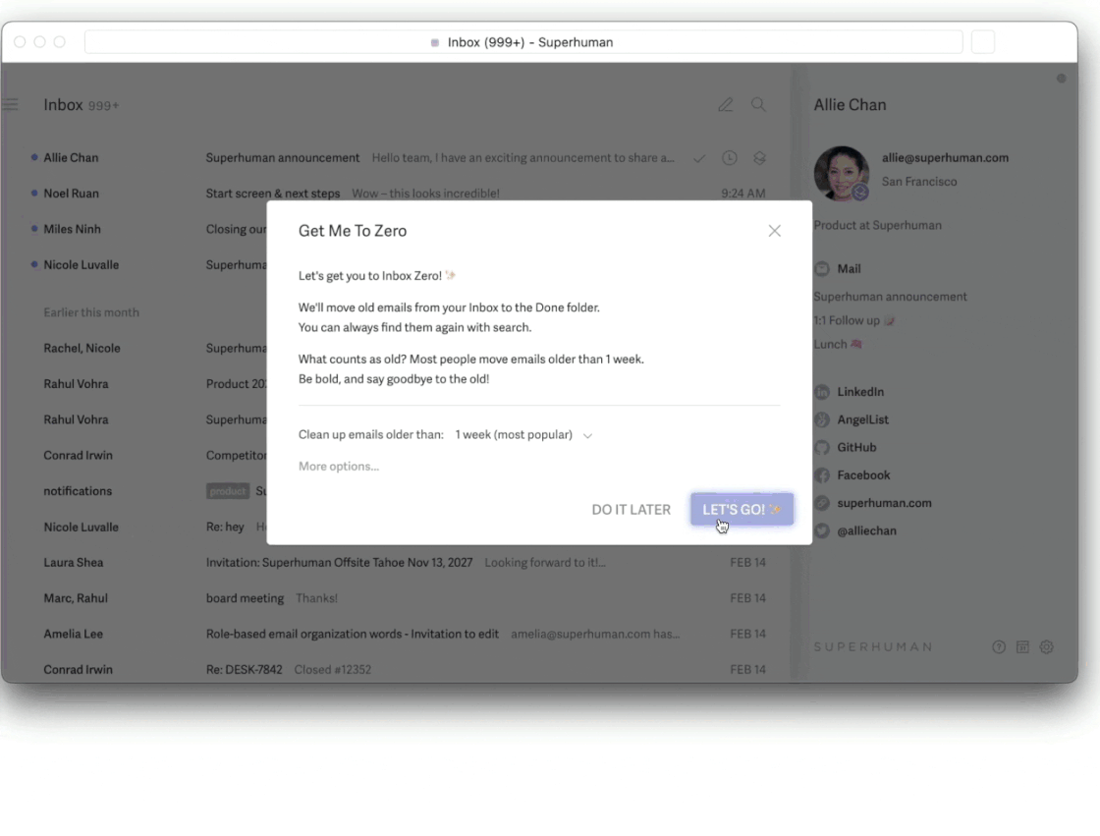Mark Allie Chan email done checkmark
1100x836 pixels.
699,159
